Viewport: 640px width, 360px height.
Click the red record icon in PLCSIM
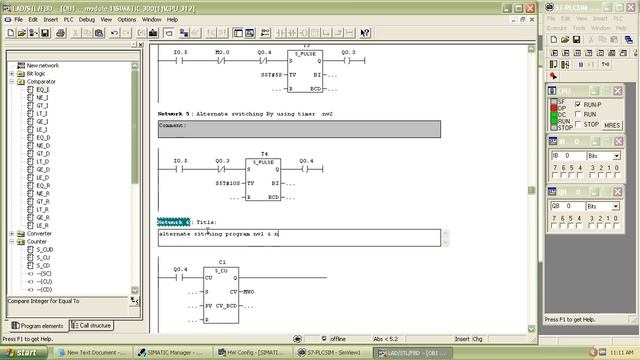point(553,76)
